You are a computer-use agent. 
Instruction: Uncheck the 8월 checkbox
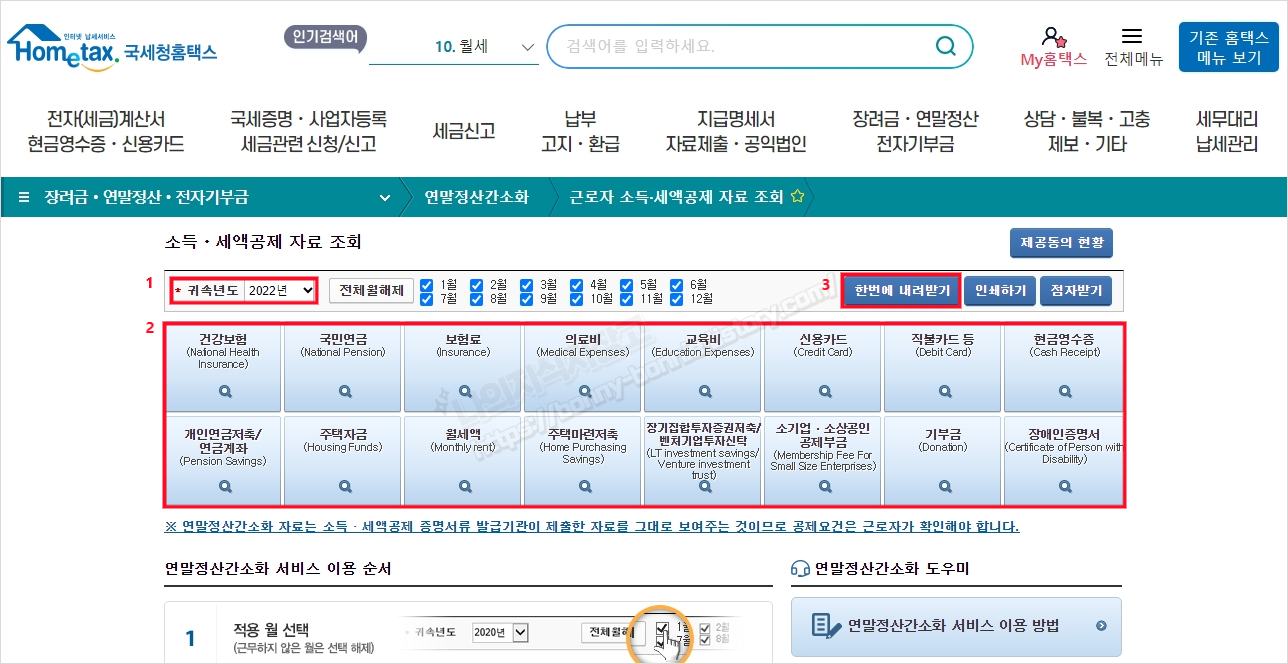pyautogui.click(x=477, y=298)
